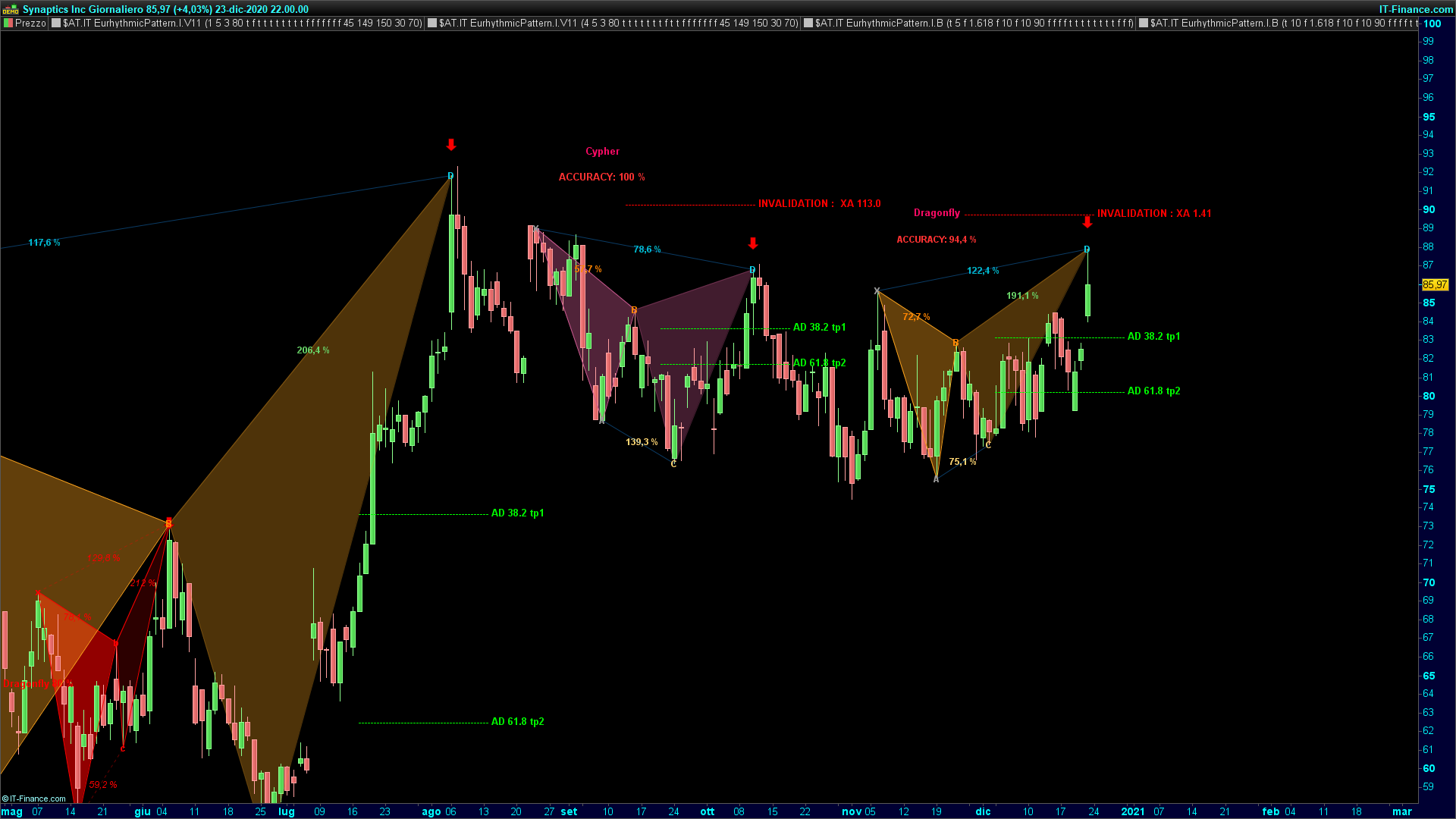Click the yellow 85,97 current price tag
Viewport: 1456px width, 819px height.
click(1435, 284)
